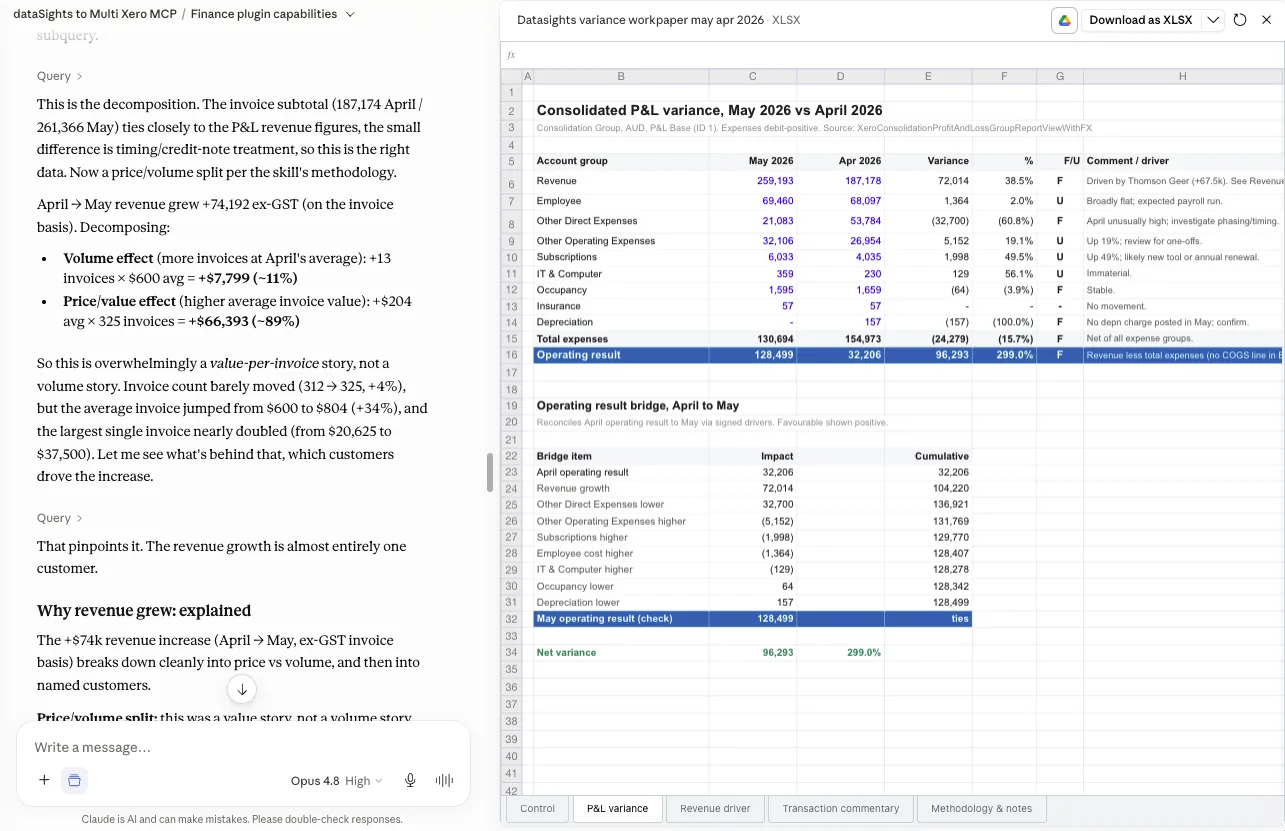The image size is (1285, 831).
Task: Switch to the Control sheet tab
Action: (x=537, y=808)
